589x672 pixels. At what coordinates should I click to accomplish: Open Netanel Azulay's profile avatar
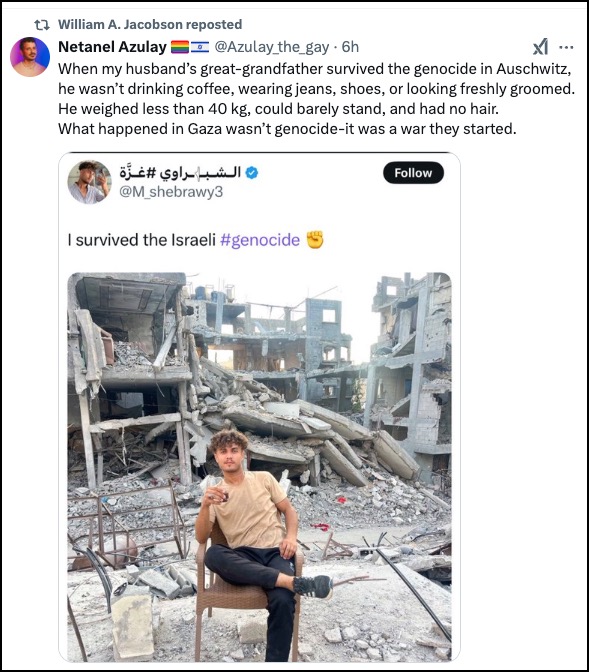[30, 57]
